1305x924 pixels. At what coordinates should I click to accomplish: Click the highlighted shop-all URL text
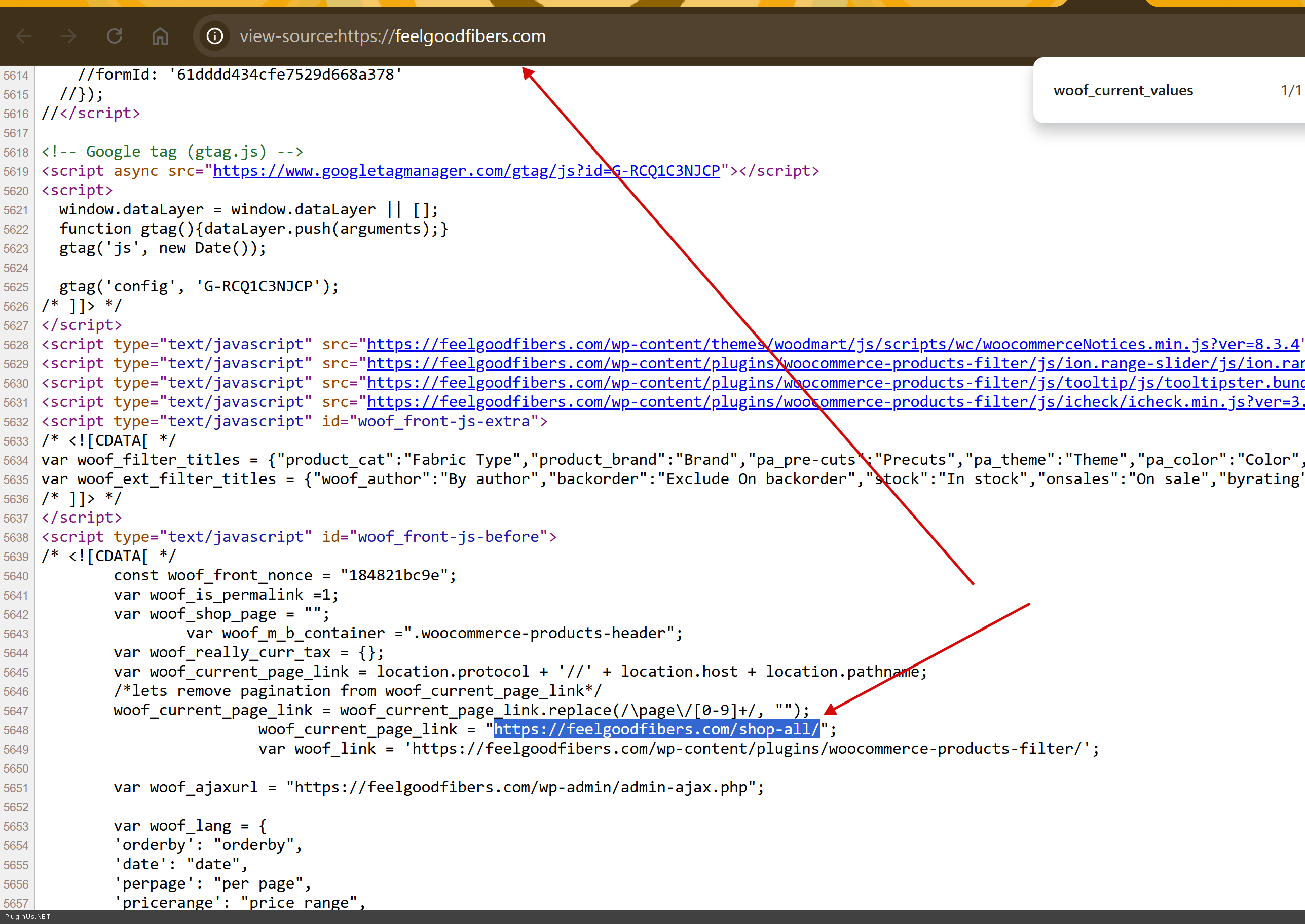pos(656,729)
